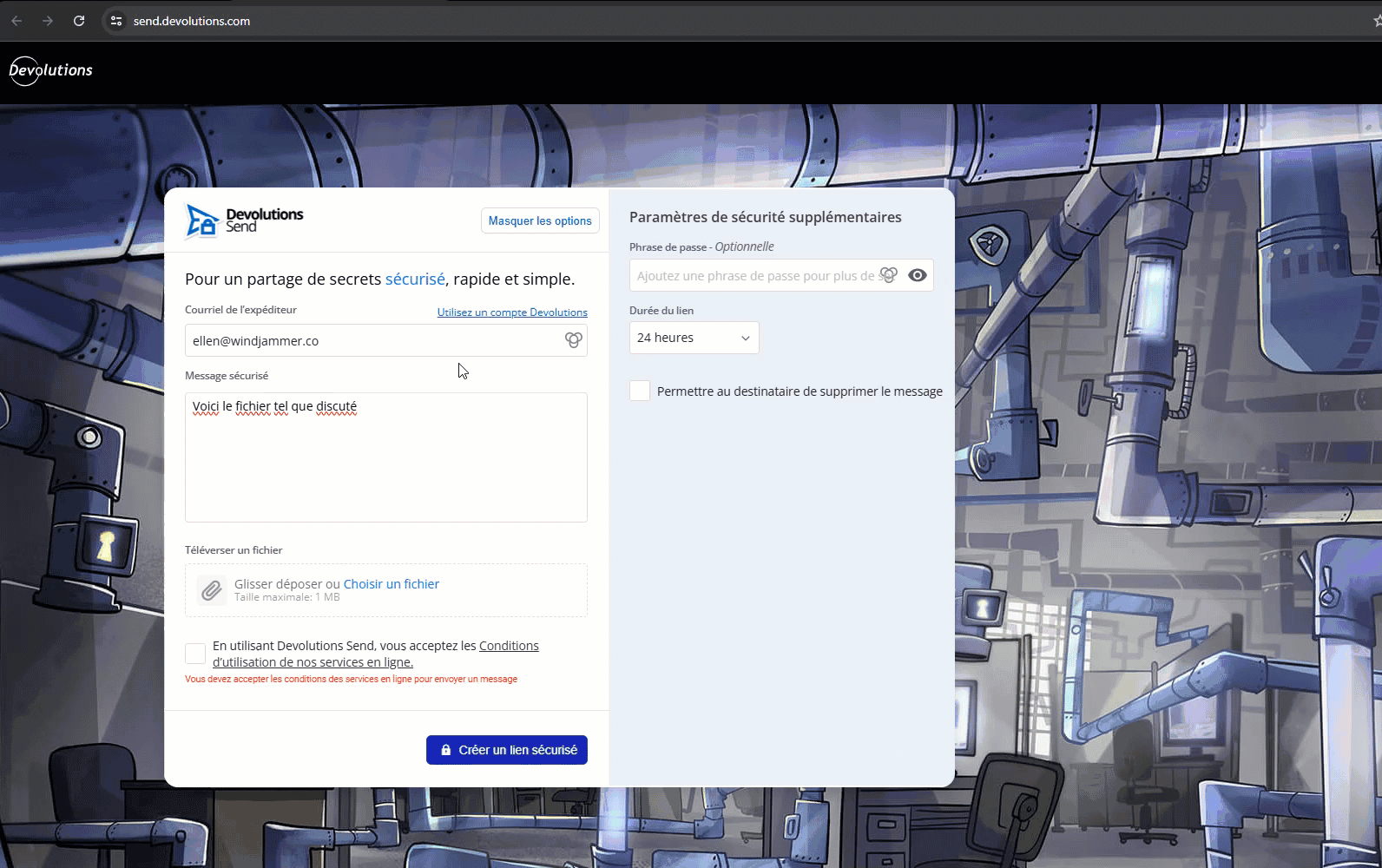
Task: Click the browser back arrow
Action: (16, 21)
